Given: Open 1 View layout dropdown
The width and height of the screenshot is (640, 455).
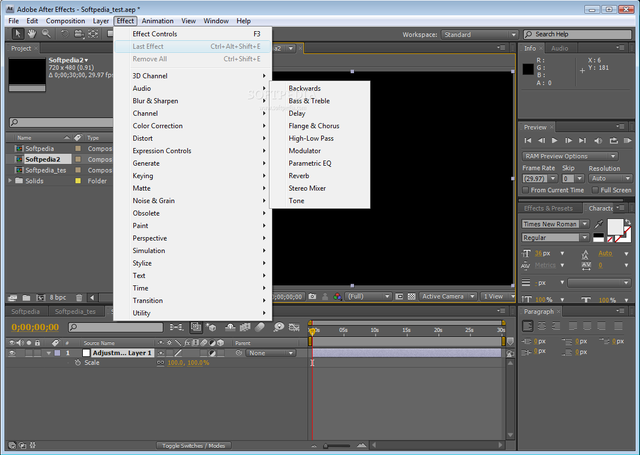Looking at the screenshot, I should coord(497,297).
